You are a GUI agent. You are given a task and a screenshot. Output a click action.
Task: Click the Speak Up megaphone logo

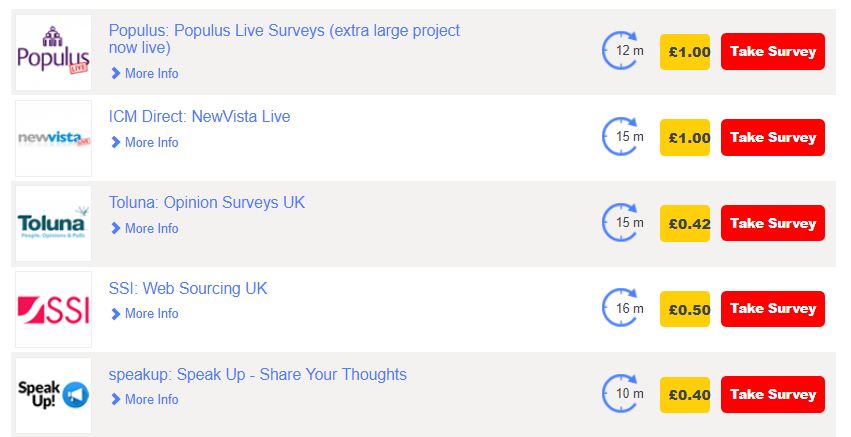click(x=53, y=395)
